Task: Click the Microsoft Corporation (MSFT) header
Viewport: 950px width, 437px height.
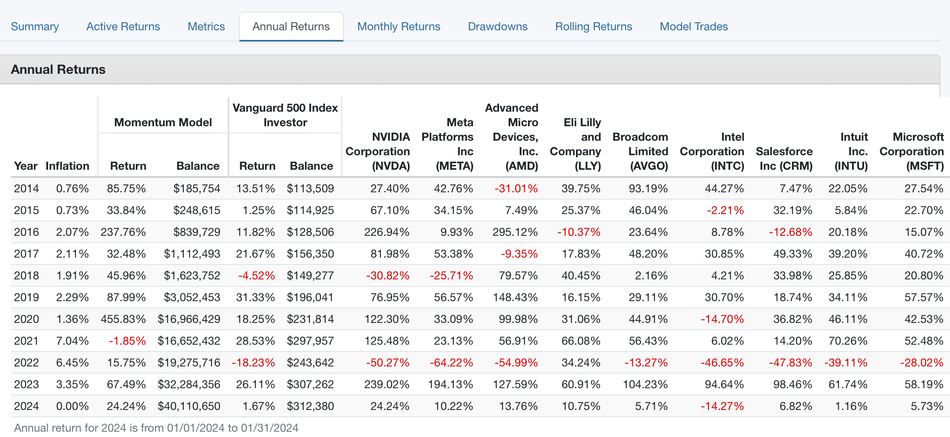Action: click(911, 152)
